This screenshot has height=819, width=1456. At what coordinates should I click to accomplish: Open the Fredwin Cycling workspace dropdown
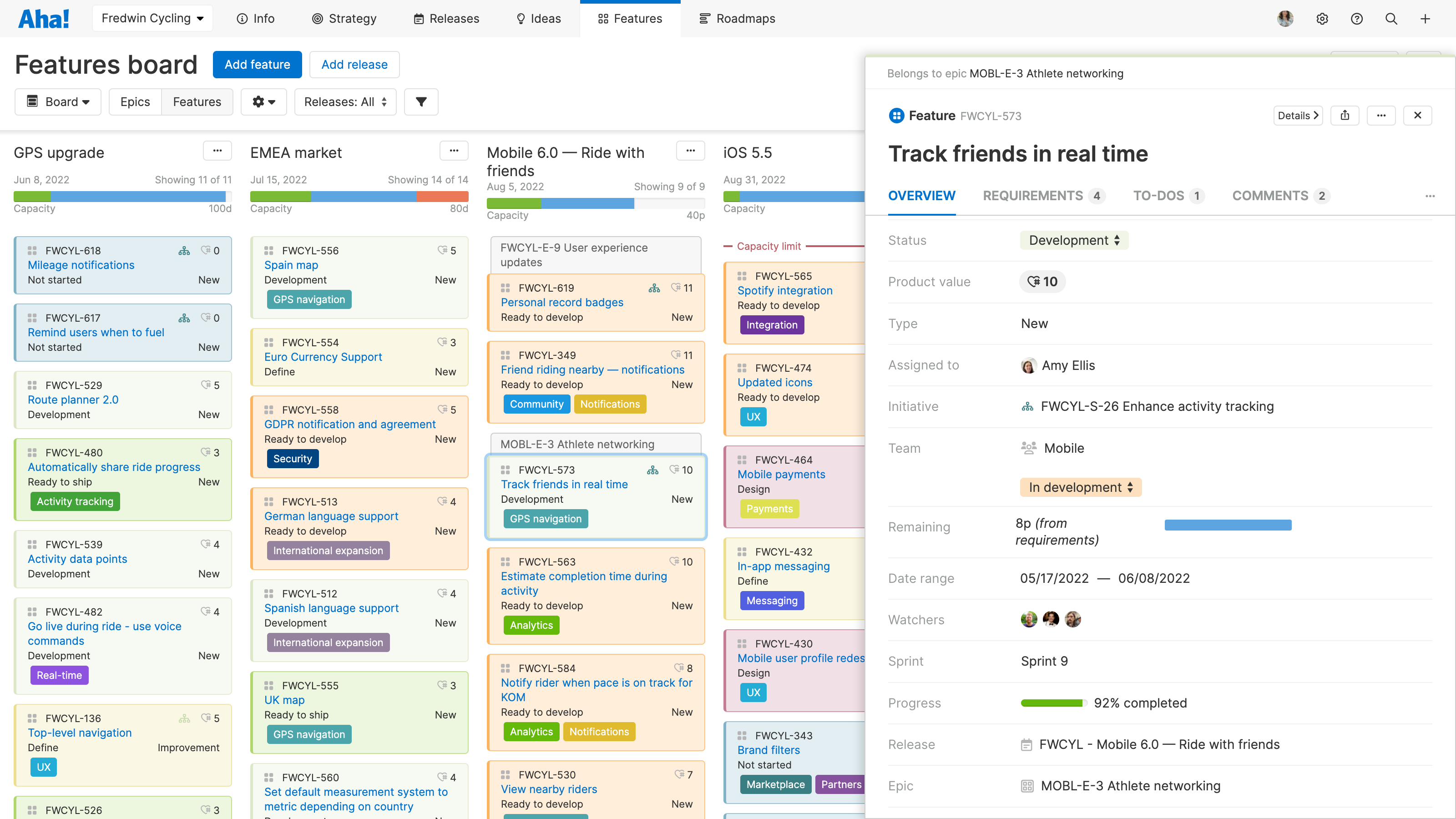(152, 19)
